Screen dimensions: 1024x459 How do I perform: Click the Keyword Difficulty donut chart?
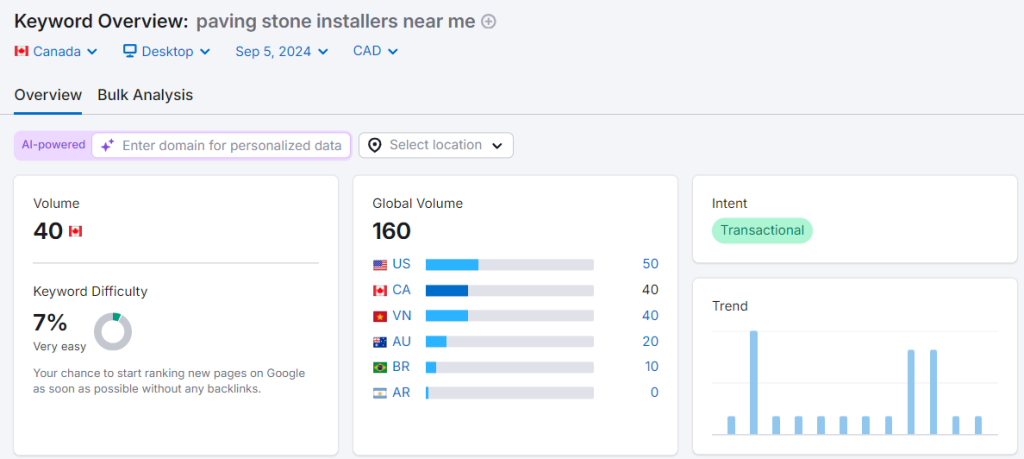tap(113, 331)
